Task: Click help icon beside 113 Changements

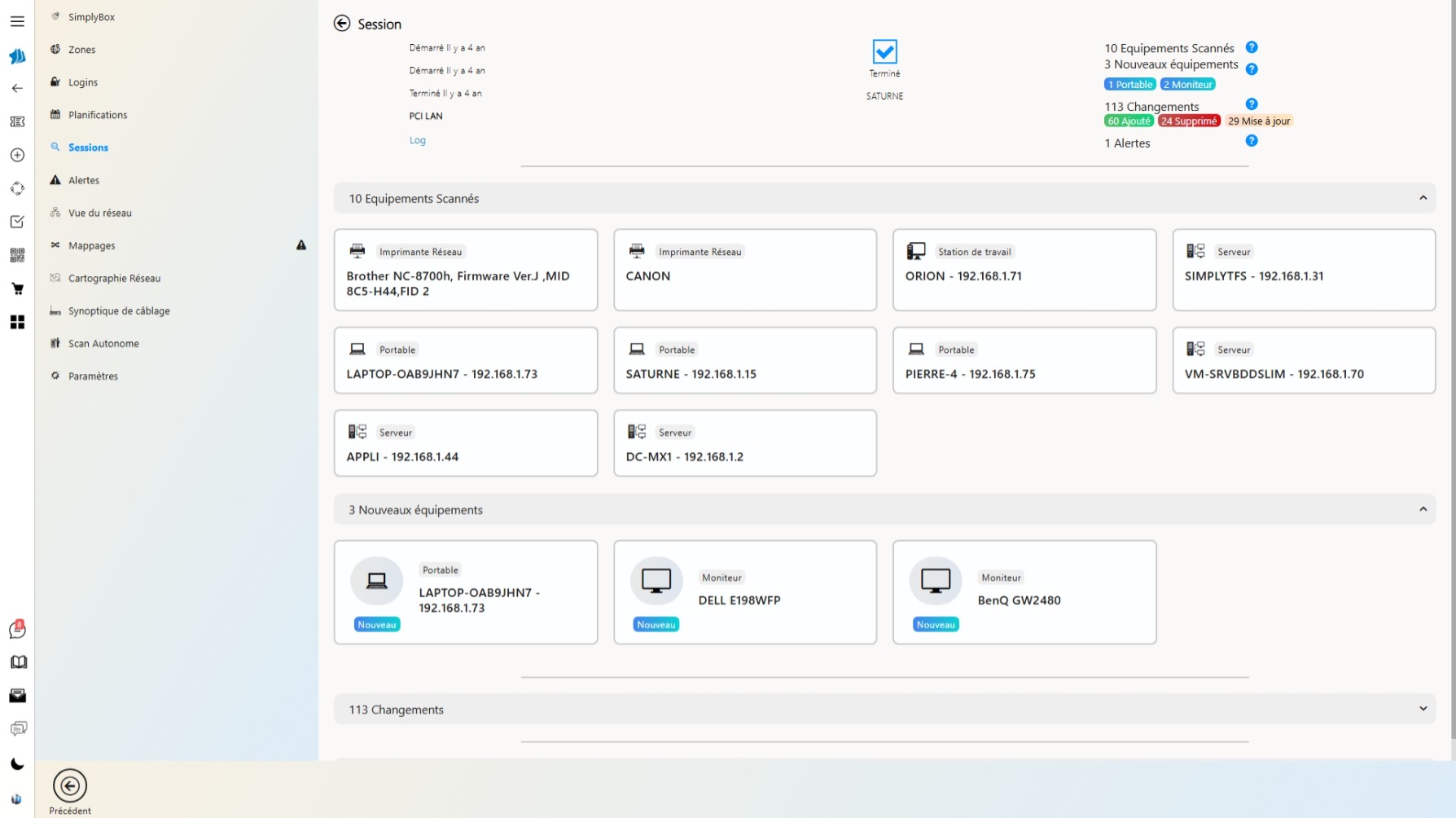Action: (x=1252, y=104)
